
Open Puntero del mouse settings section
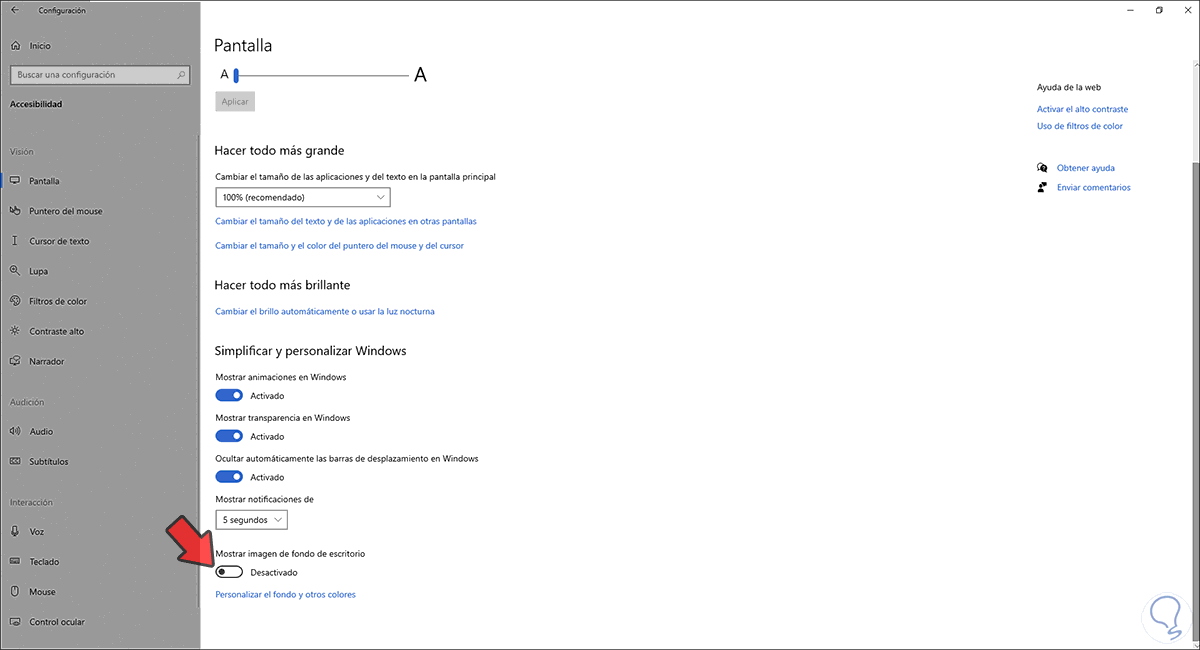66,211
